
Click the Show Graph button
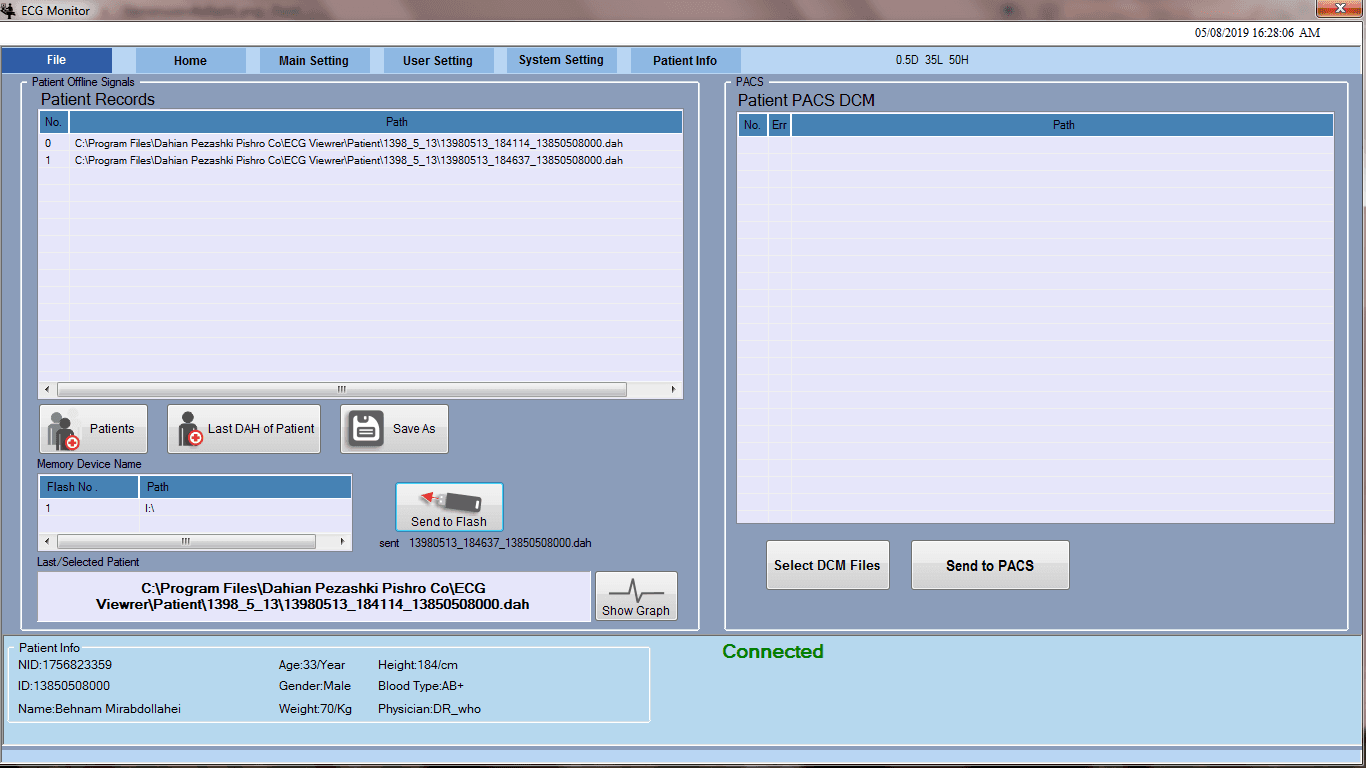(x=636, y=596)
